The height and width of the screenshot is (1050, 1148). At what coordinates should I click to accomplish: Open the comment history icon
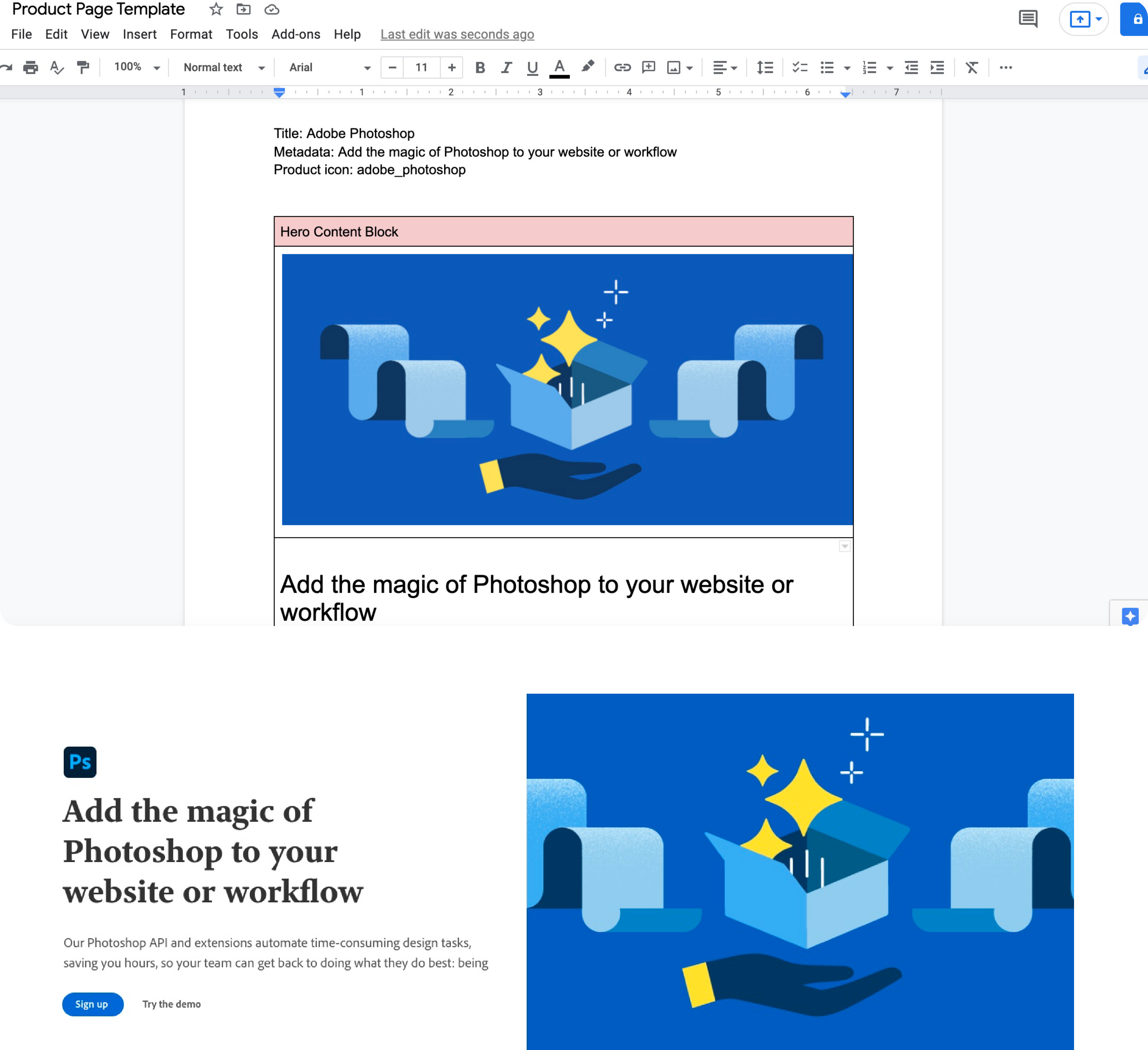point(1028,19)
